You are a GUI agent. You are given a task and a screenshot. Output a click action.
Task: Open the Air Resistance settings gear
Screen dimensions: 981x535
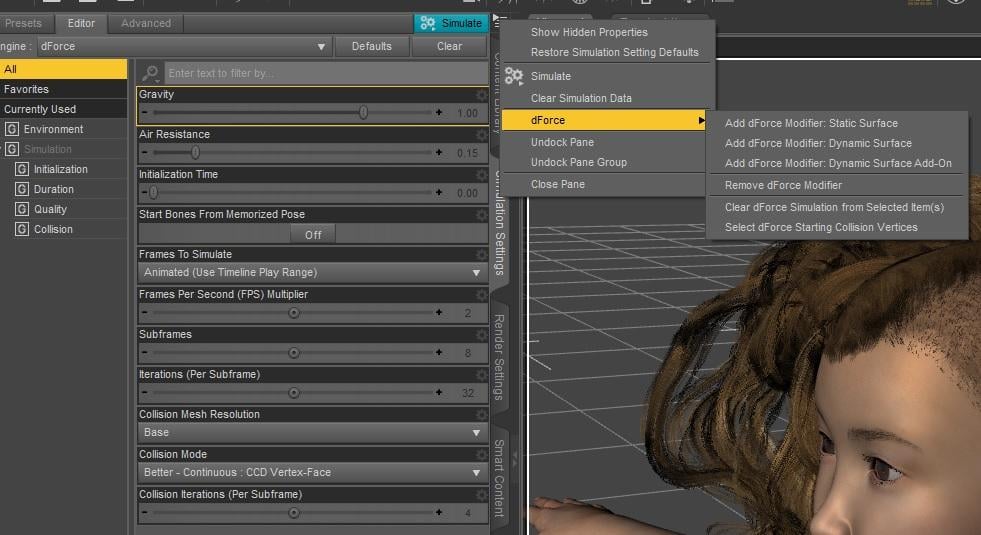(x=481, y=135)
